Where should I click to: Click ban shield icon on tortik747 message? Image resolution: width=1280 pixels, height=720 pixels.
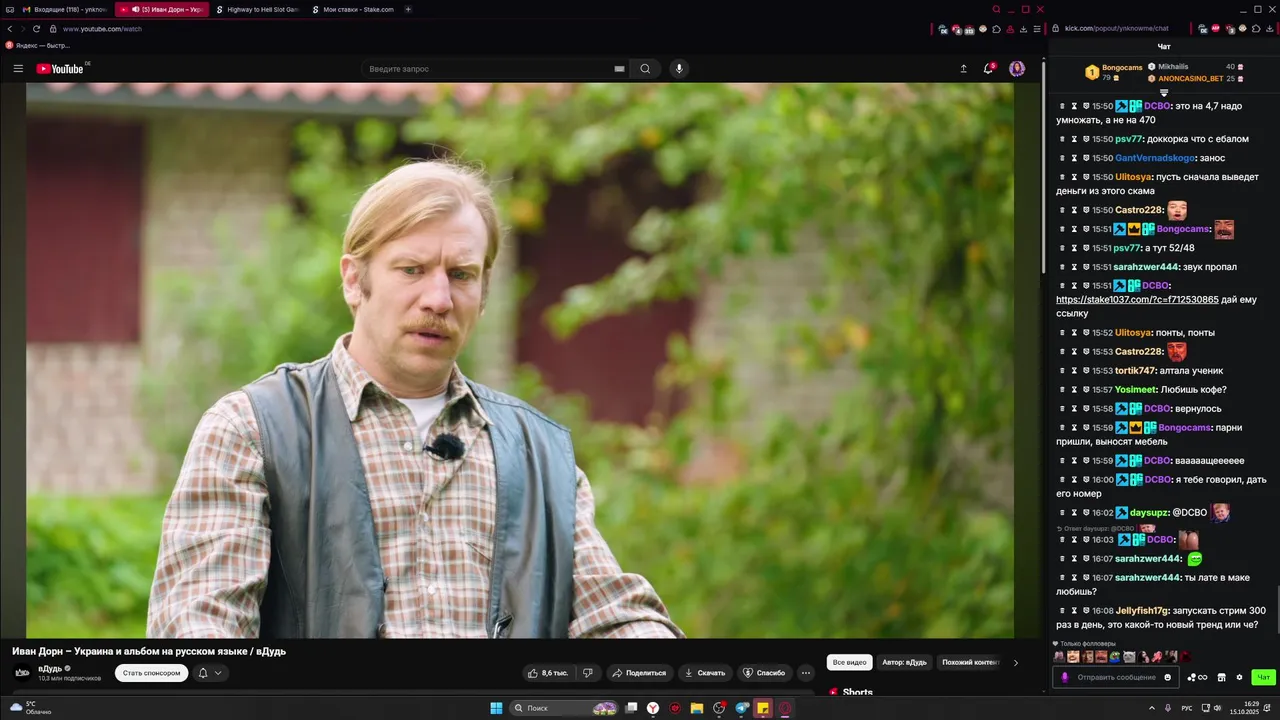point(1085,371)
